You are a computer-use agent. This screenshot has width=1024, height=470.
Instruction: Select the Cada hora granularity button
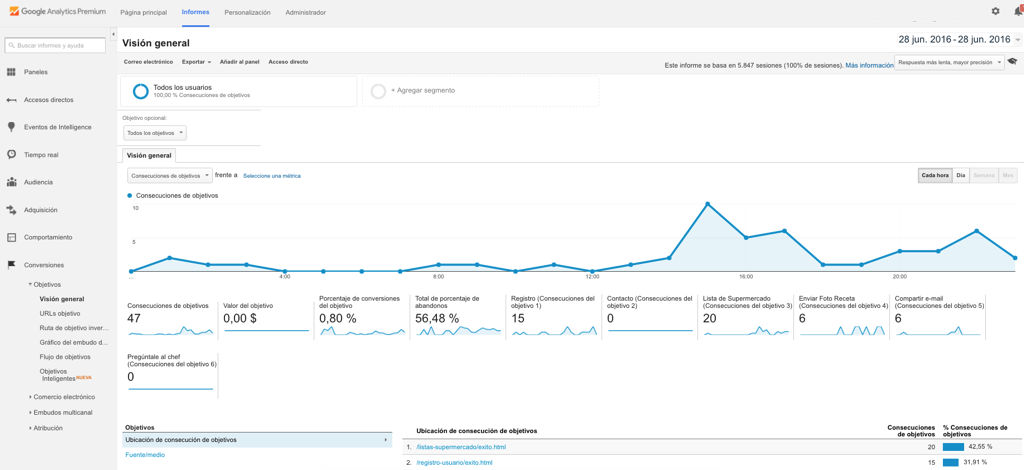935,175
